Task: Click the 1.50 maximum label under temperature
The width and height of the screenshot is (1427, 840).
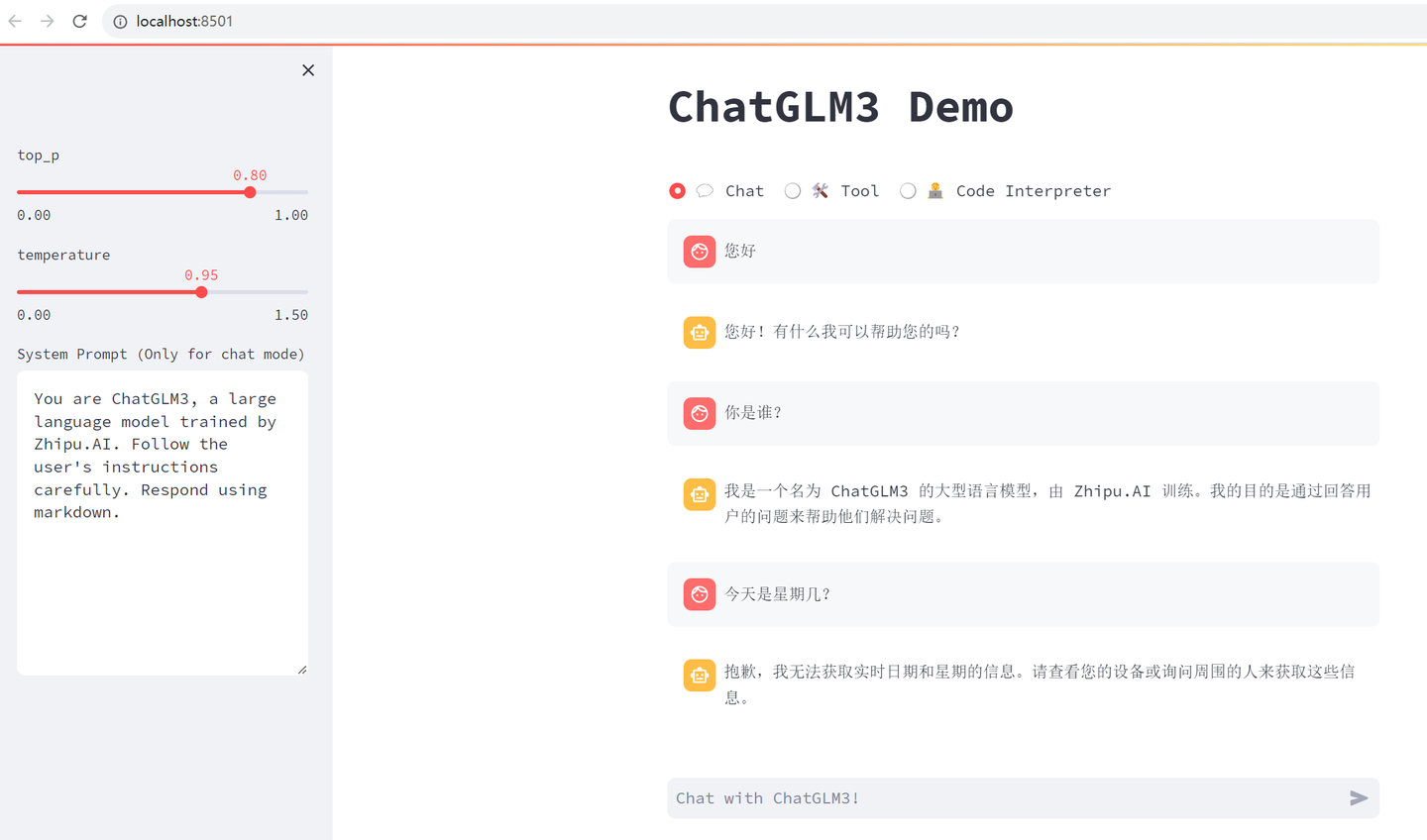Action: click(x=291, y=315)
